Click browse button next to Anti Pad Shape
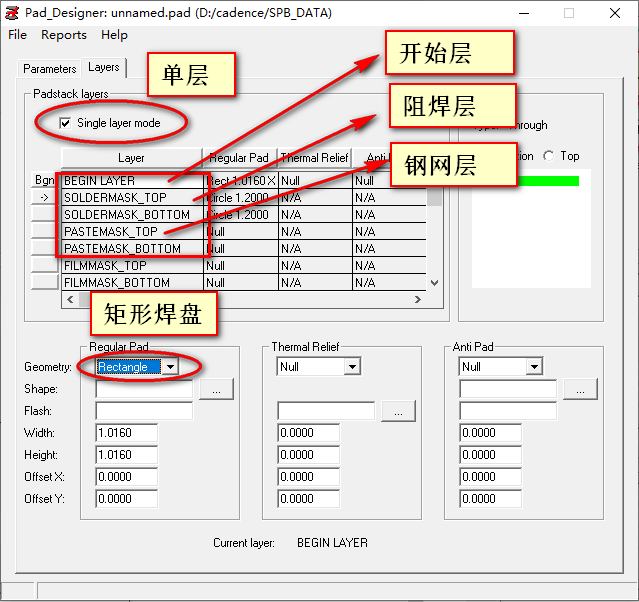This screenshot has height=602, width=639. tap(580, 389)
